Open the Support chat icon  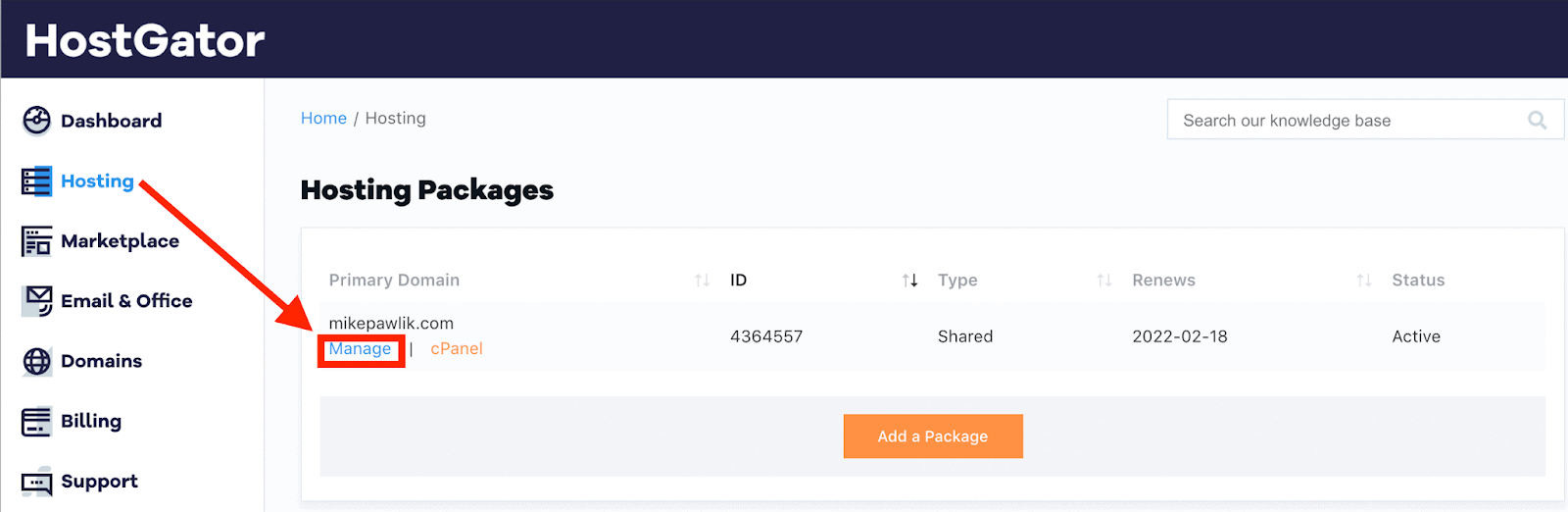click(x=36, y=483)
